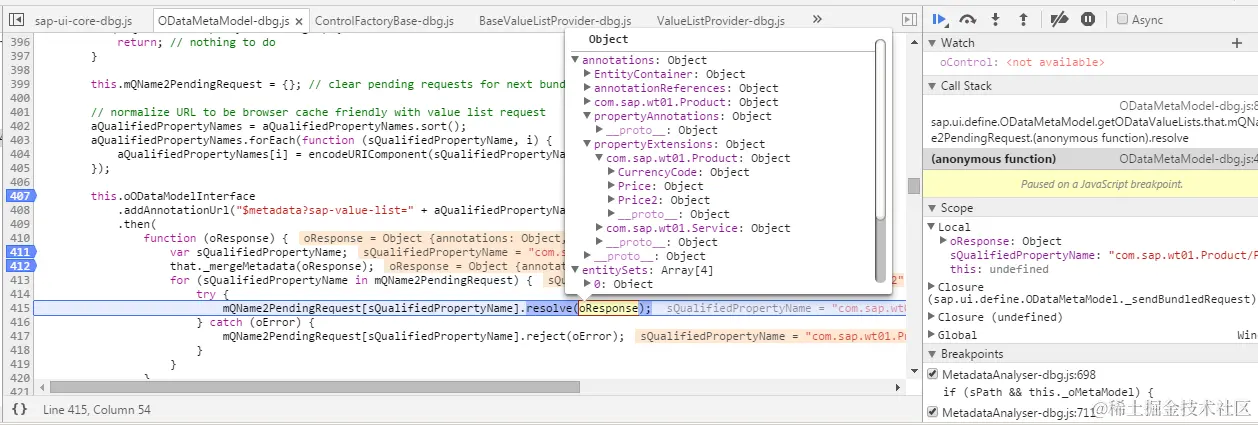Click oControl watch expression entry
Viewport: 1258px width, 425px height.
1022,62
